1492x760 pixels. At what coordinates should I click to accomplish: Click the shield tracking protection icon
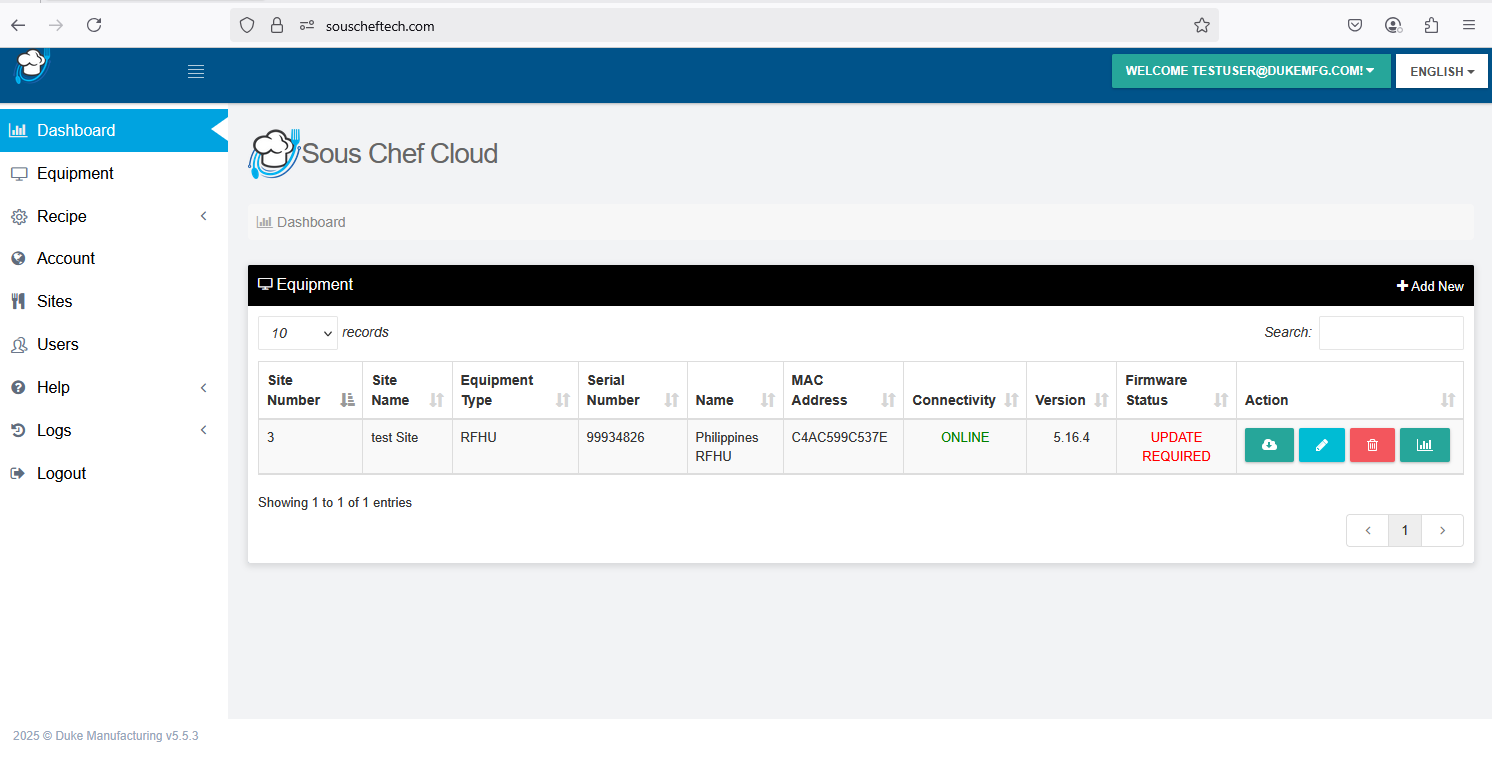point(247,26)
